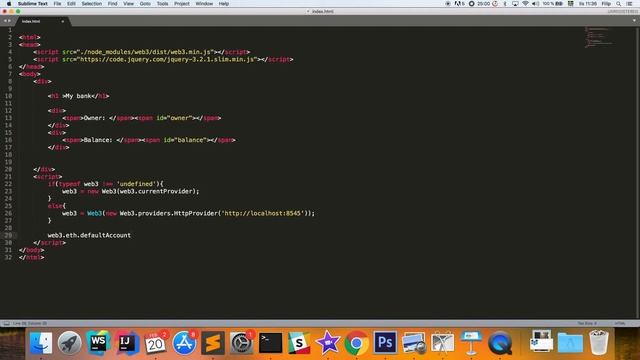Screen dimensions: 640x360
Task: Click line number 10 in gutter
Action: (x=8, y=96)
